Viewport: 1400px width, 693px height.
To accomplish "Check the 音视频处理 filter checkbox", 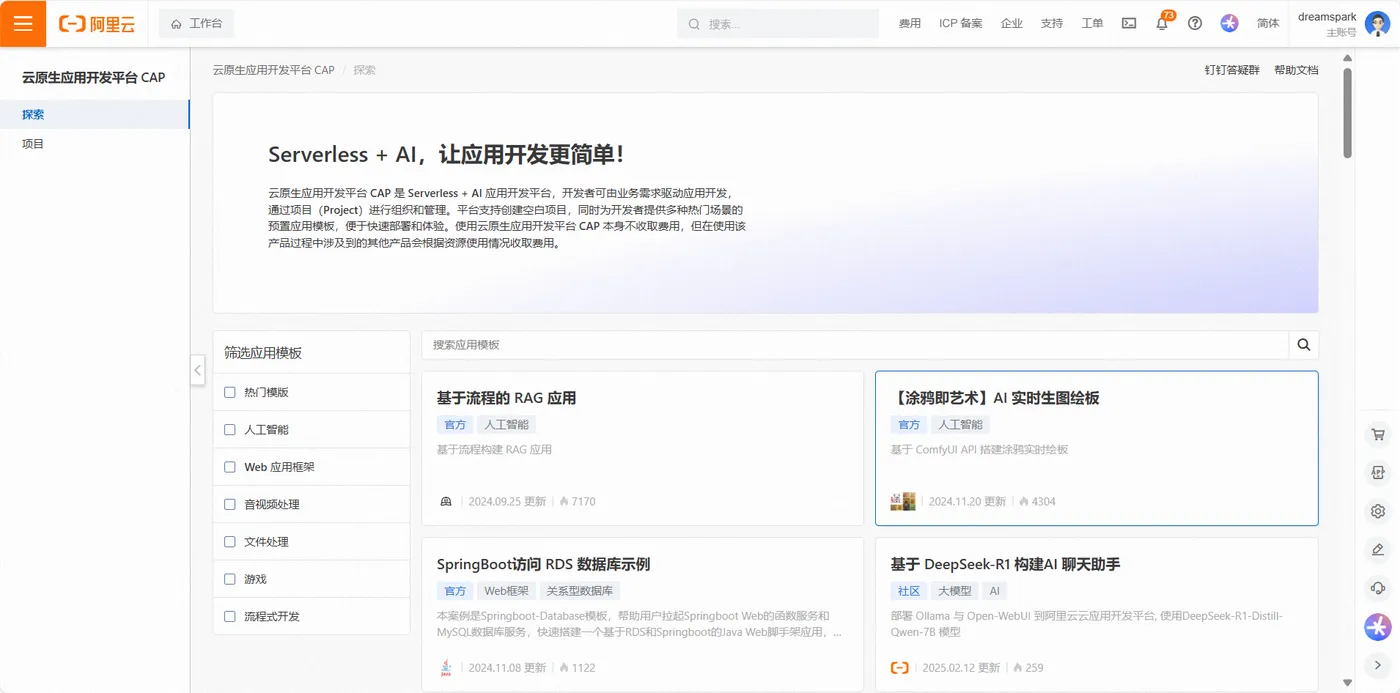I will tap(230, 505).
